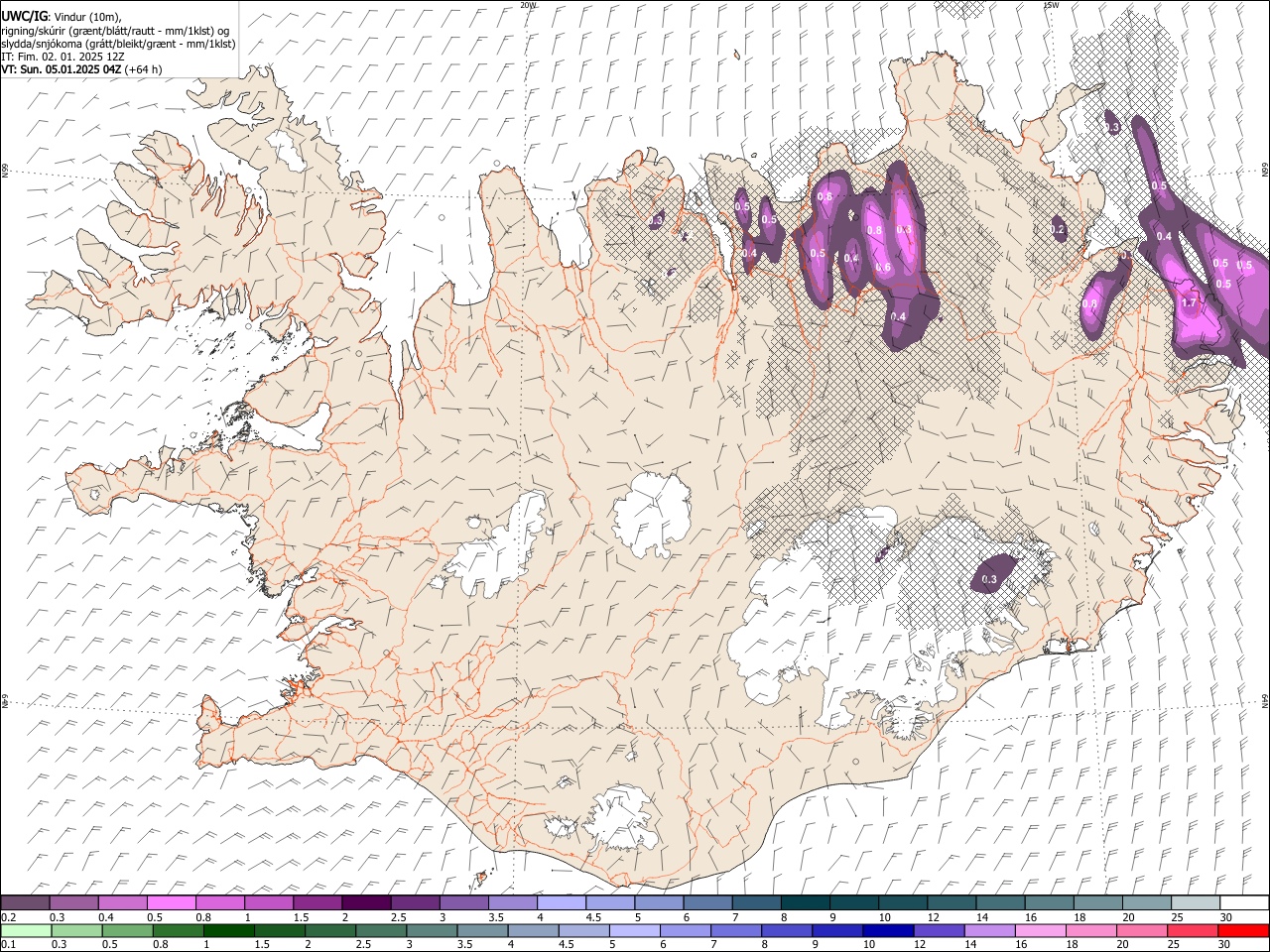Pick white upper scale swatch after 30

click(x=1244, y=903)
